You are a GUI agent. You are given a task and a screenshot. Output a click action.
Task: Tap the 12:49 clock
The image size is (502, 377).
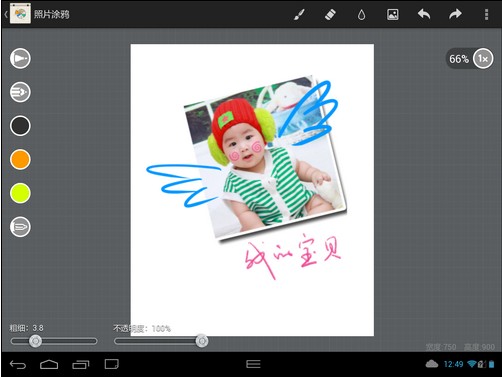453,364
